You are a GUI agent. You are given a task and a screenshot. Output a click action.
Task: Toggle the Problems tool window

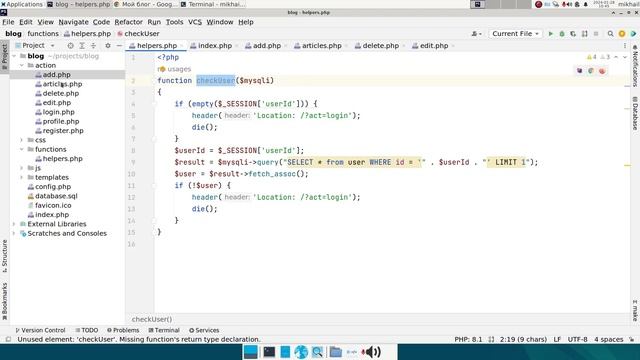click(x=123, y=330)
